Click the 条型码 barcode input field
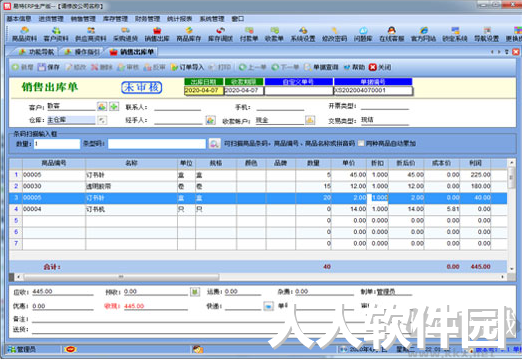Viewport: 522px width, 360px height. click(157, 144)
